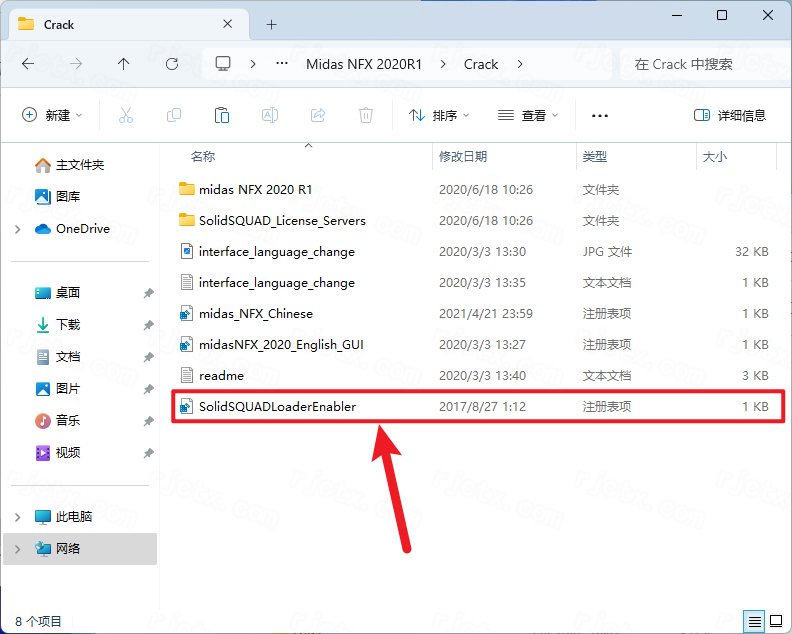Open the 新建 (New) dropdown

coord(52,115)
